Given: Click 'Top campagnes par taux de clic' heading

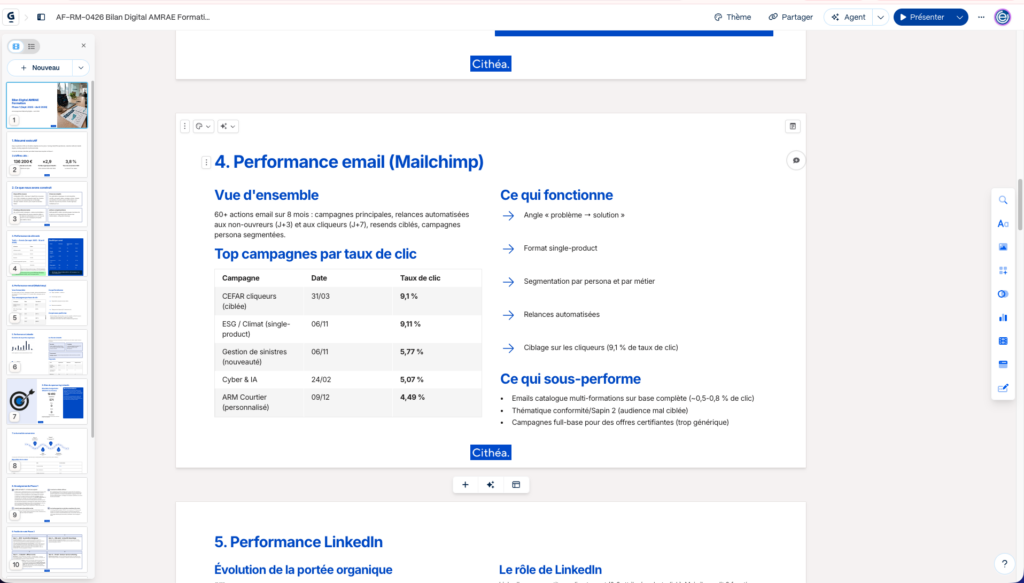Looking at the screenshot, I should click(x=315, y=254).
